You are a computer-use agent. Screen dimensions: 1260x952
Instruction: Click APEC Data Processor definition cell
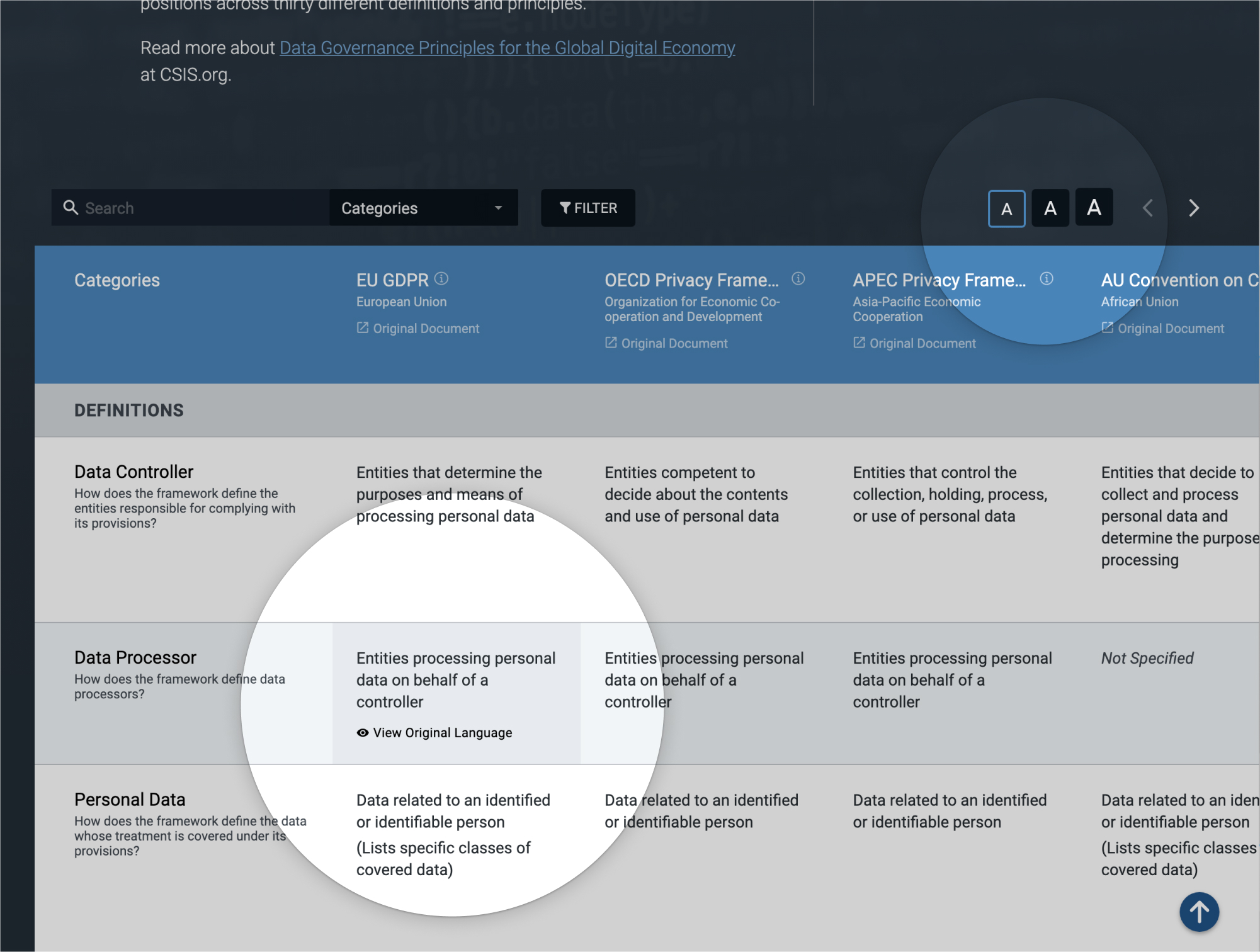click(x=952, y=680)
